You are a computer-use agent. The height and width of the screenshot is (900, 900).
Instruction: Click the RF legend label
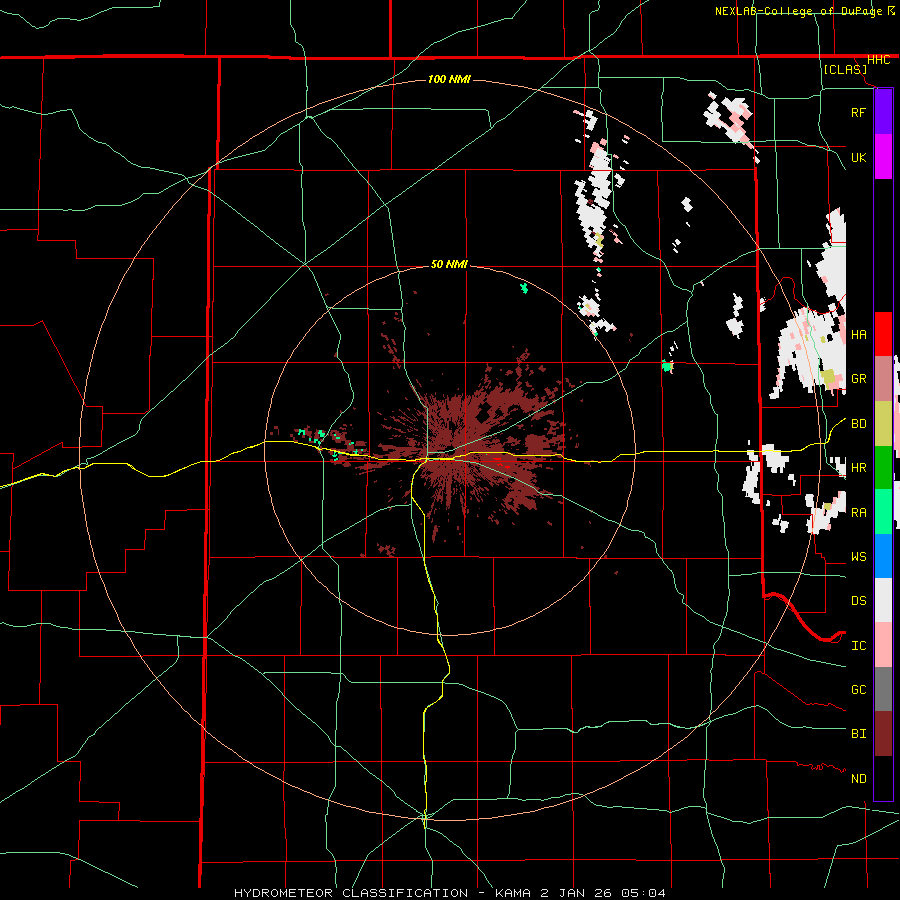pos(858,112)
